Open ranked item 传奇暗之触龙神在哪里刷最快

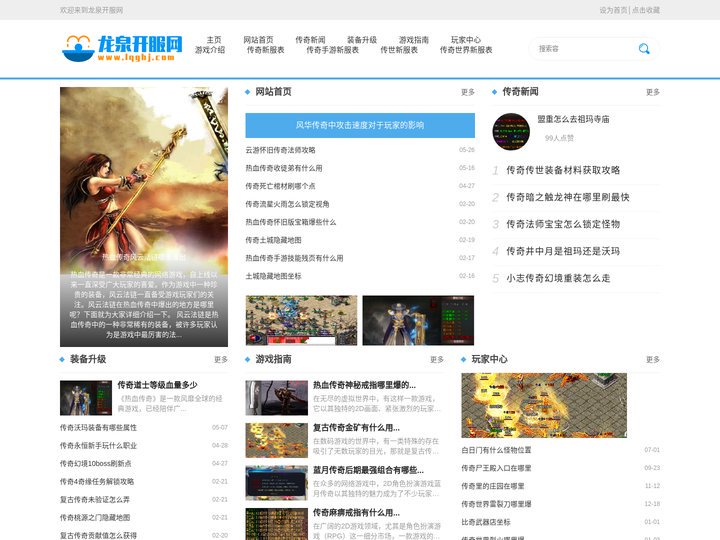[568, 197]
